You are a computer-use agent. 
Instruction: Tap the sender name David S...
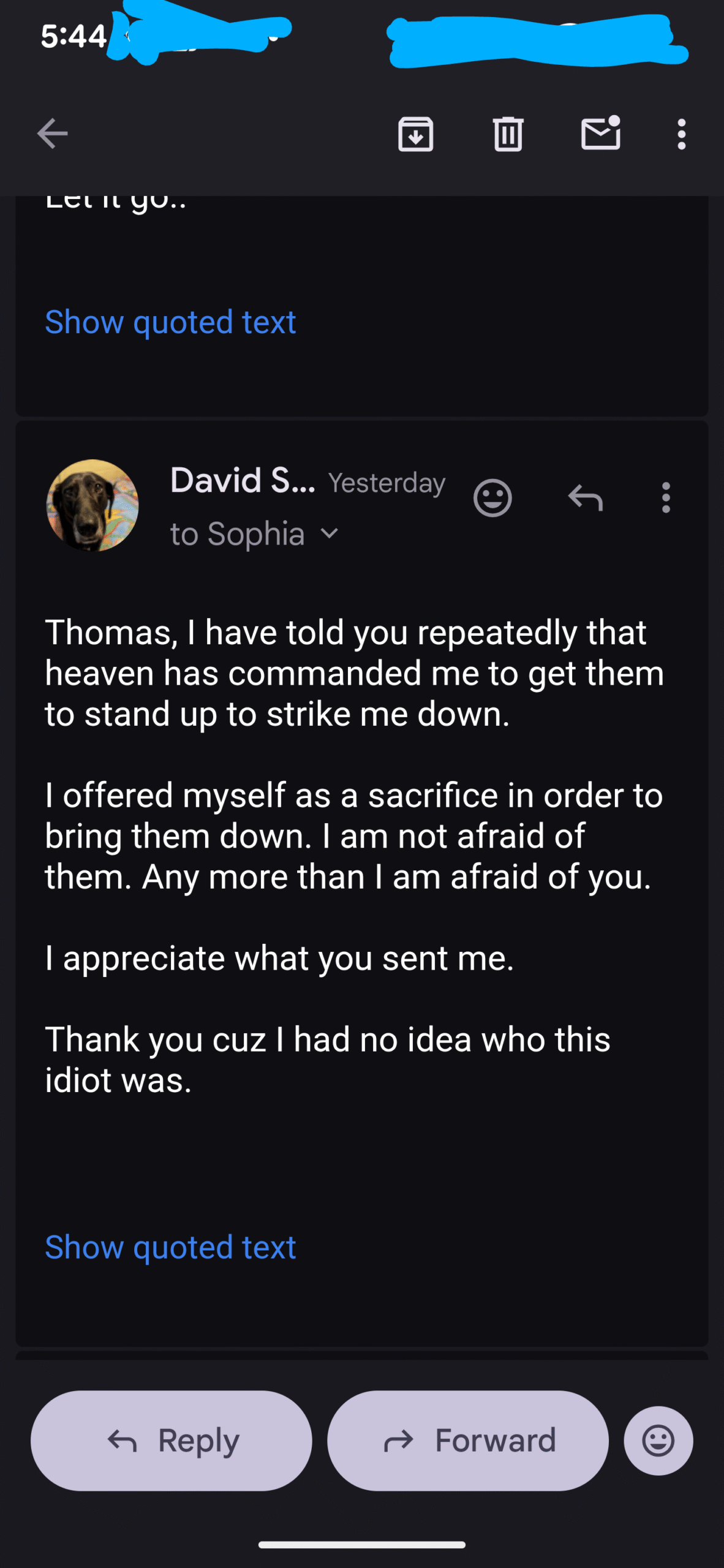243,480
